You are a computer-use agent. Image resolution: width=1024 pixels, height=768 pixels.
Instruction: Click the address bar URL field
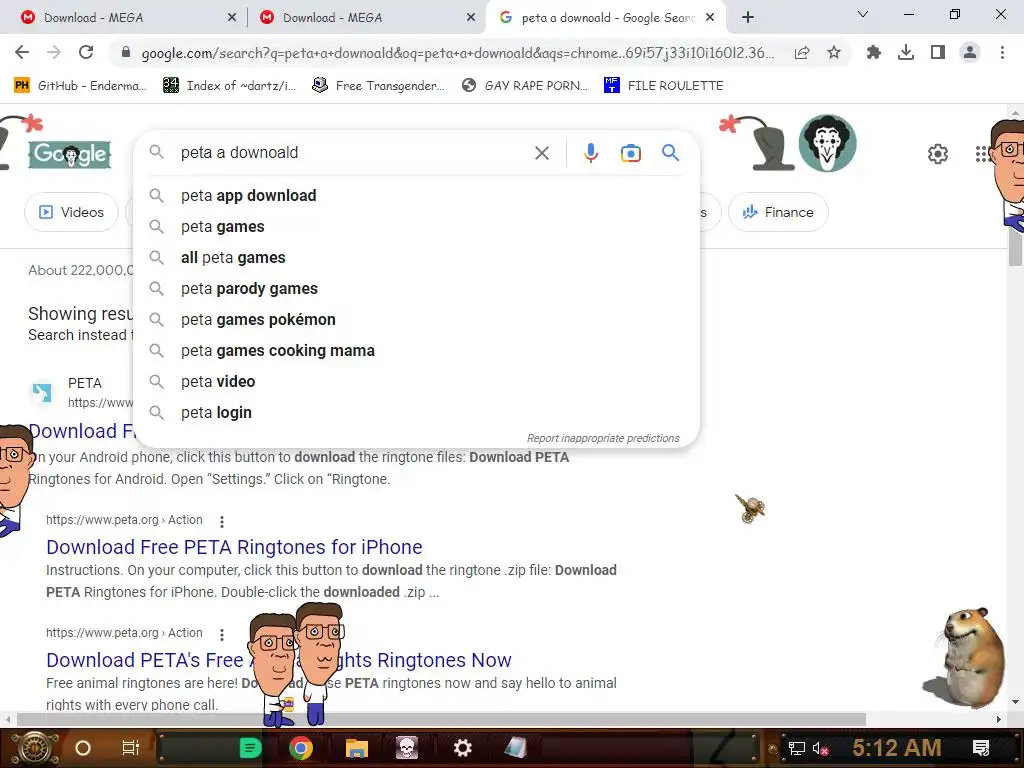(457, 53)
